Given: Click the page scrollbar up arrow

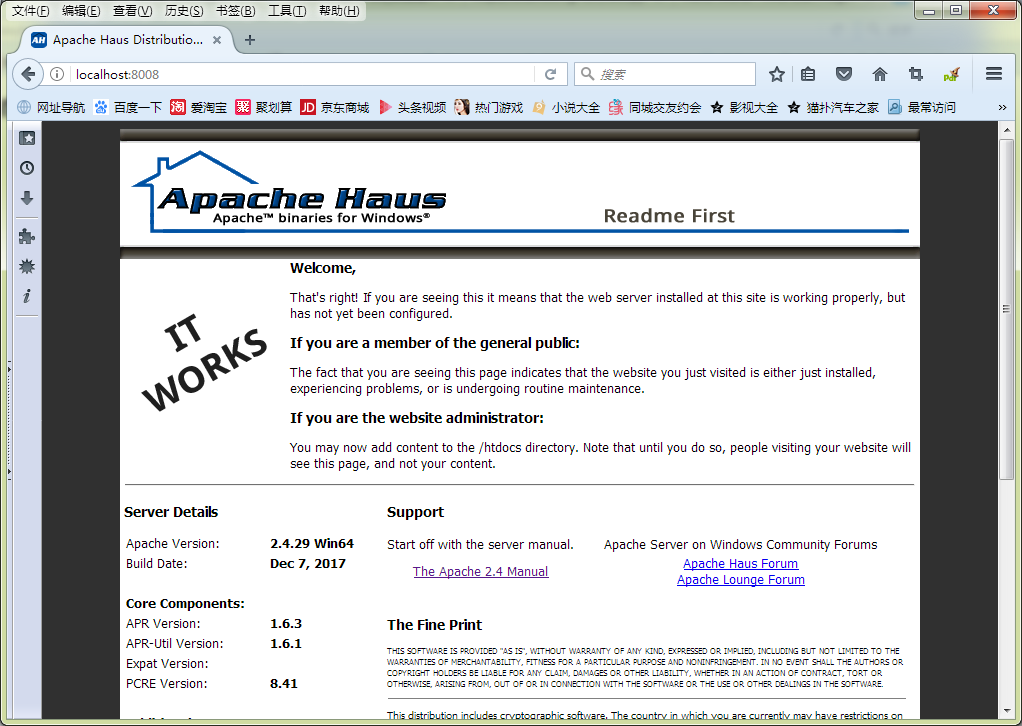Looking at the screenshot, I should coord(1007,130).
